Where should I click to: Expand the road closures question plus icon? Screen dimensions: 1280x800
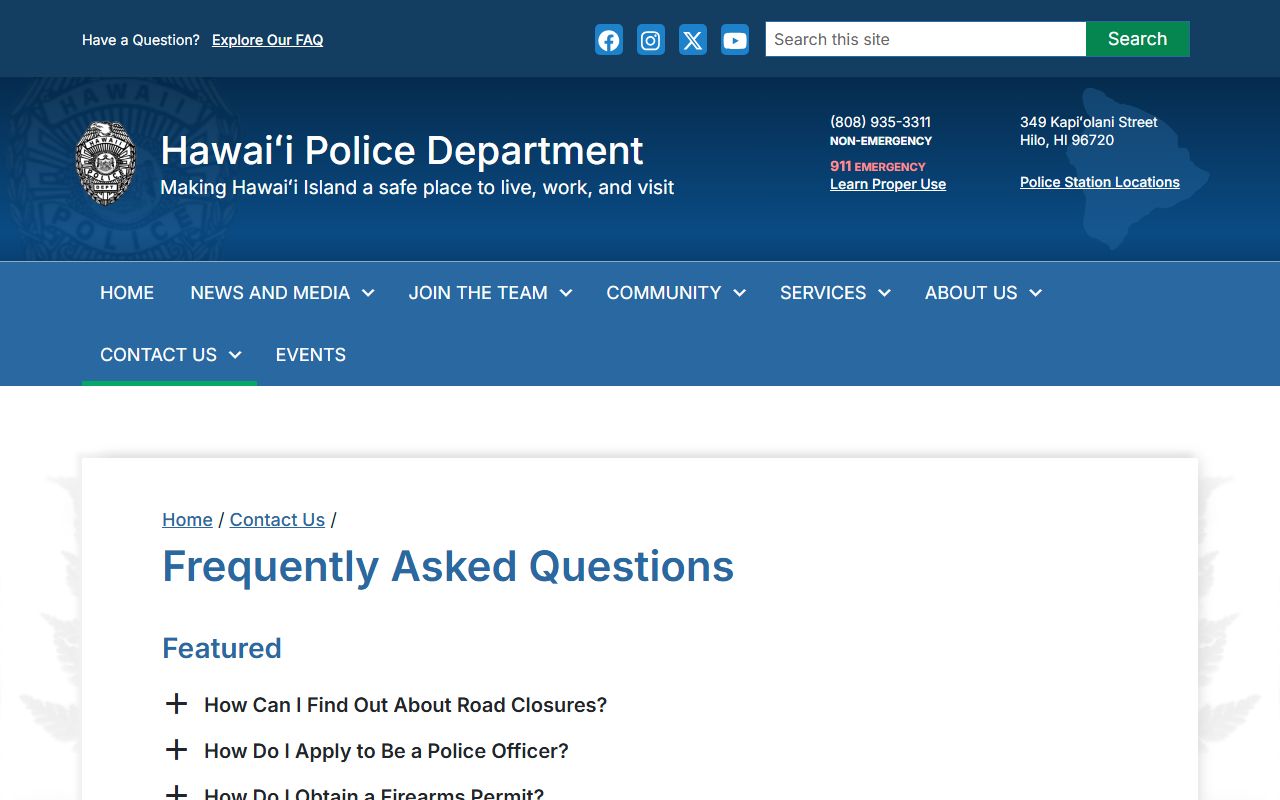[176, 704]
